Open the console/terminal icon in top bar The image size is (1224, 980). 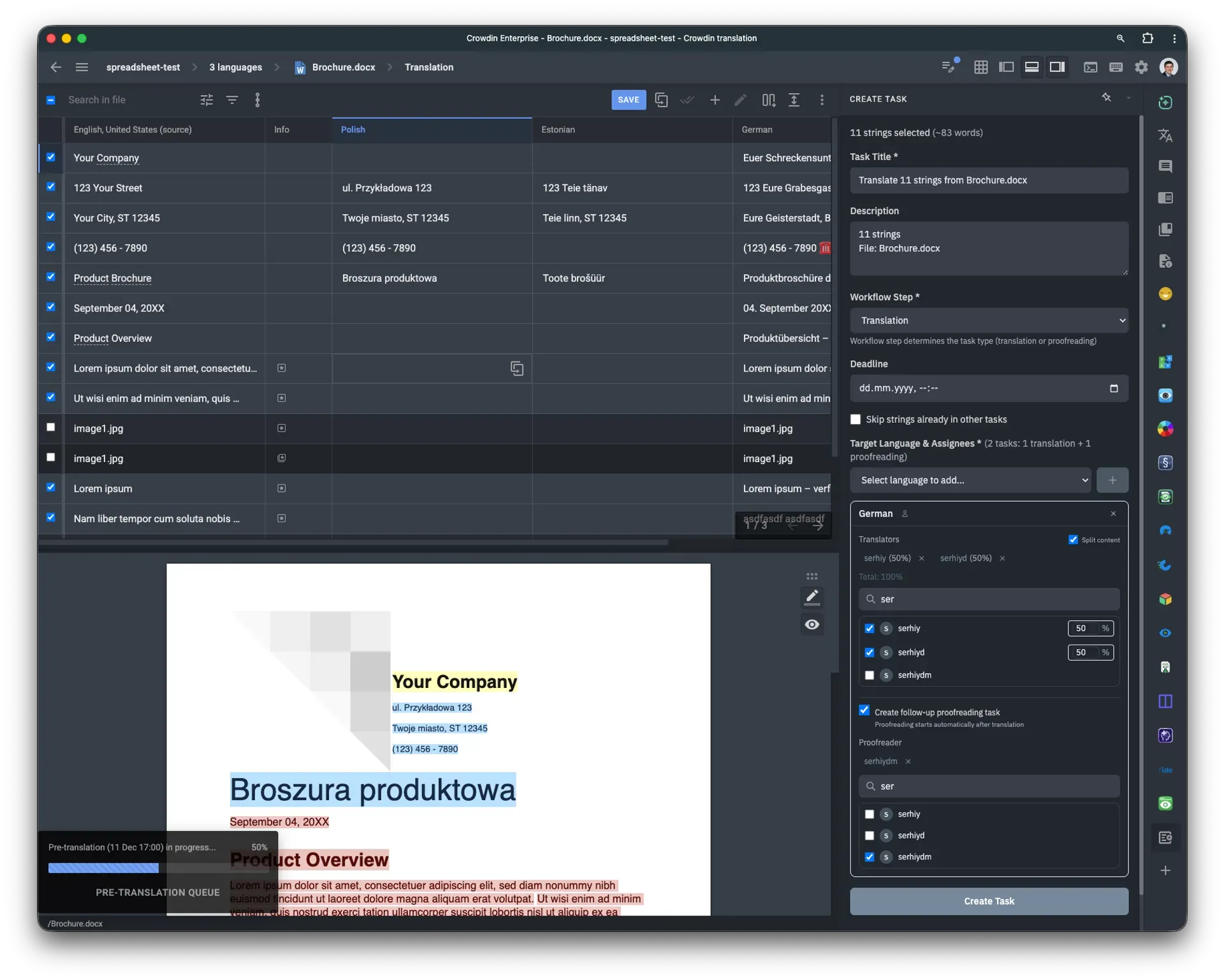(1090, 67)
